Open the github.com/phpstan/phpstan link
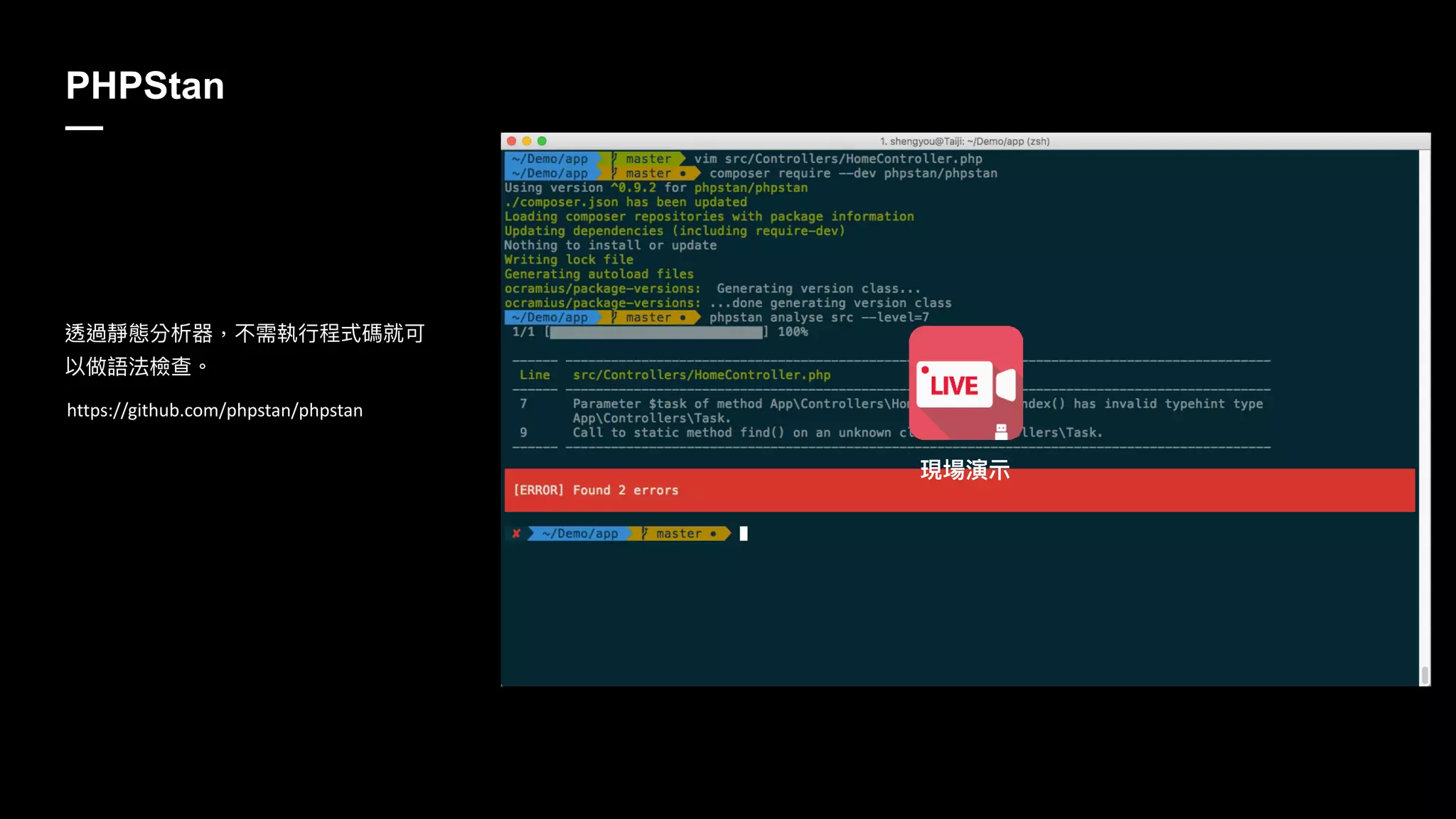This screenshot has height=819, width=1456. pyautogui.click(x=215, y=410)
